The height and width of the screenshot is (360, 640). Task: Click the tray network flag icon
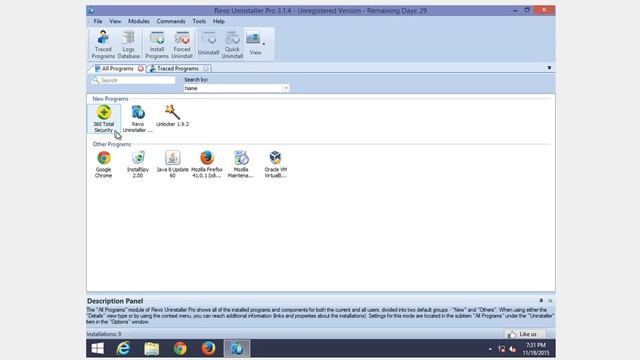tap(502, 349)
